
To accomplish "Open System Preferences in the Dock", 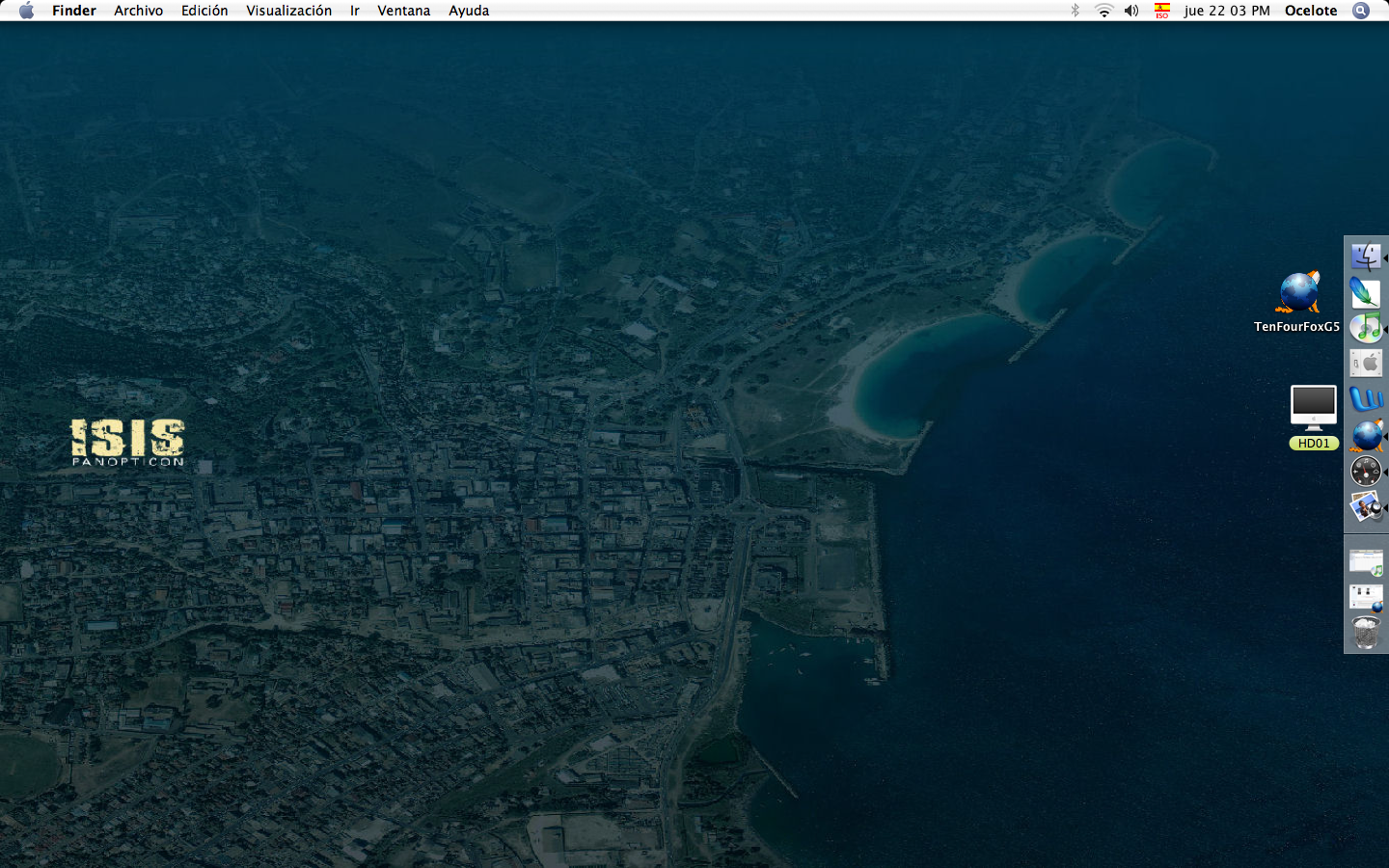I will click(1366, 364).
